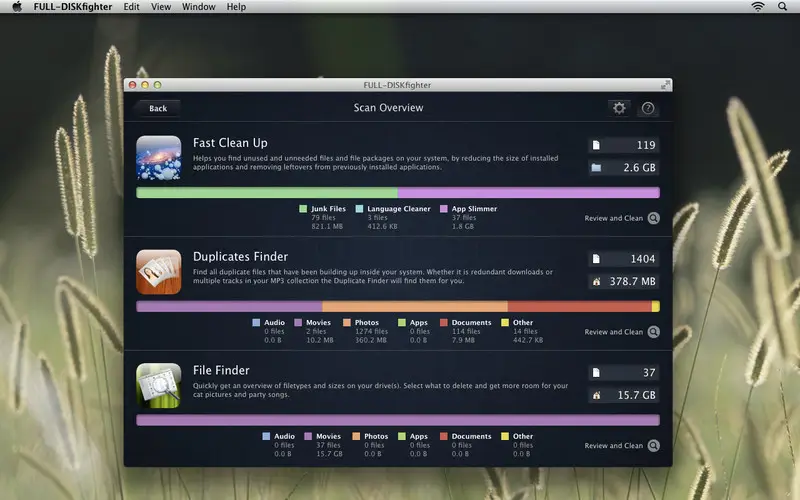Click Photos label in Duplicates Finder legend
Screen dimensions: 800x500
point(367,322)
